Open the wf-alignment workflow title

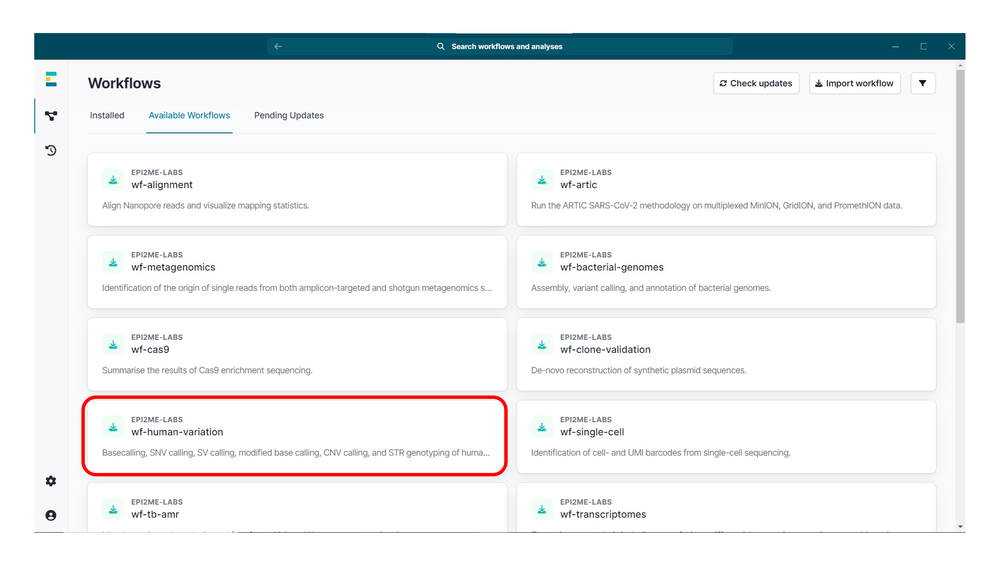(x=162, y=185)
